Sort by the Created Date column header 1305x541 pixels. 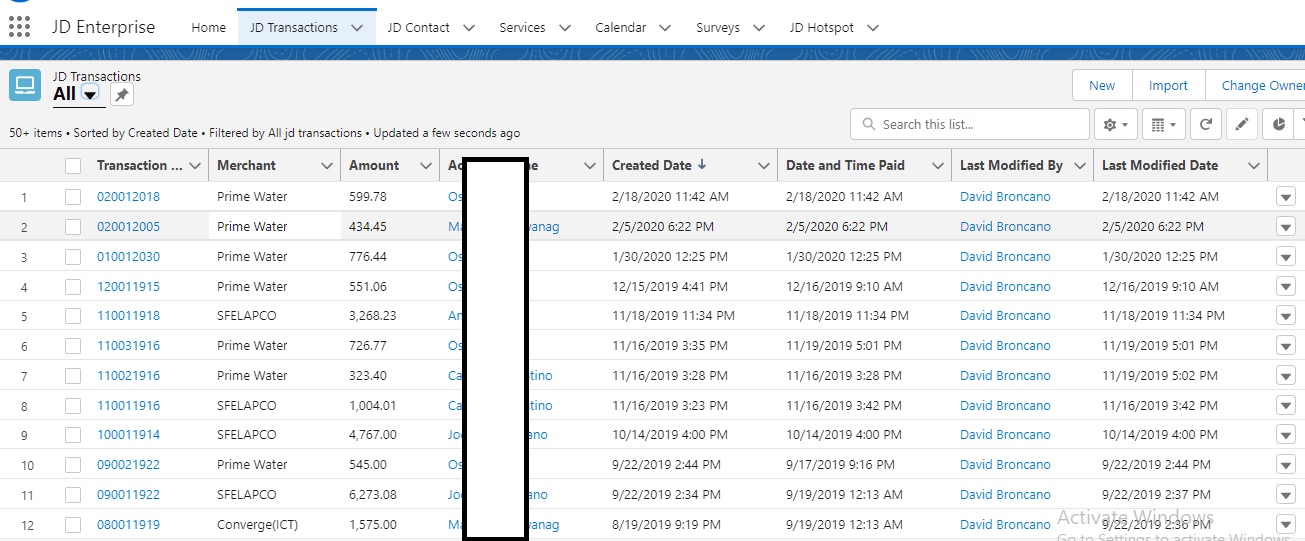point(652,166)
